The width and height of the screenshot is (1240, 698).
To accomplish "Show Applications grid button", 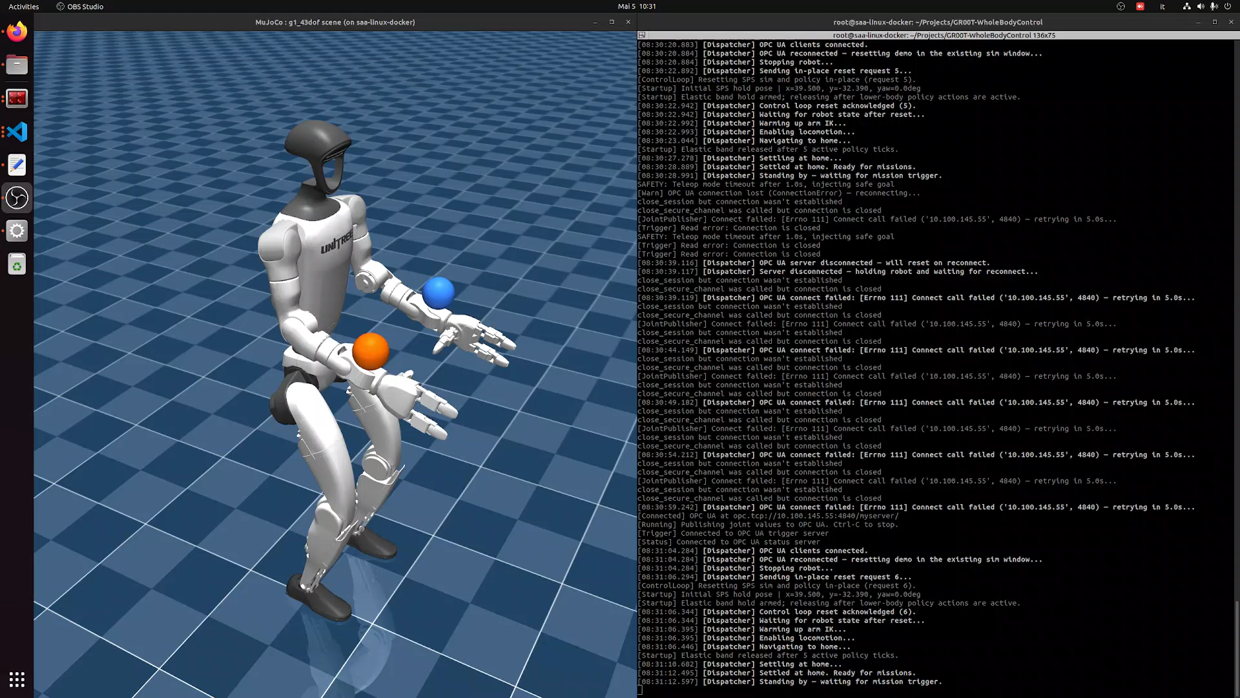I will tap(17, 679).
